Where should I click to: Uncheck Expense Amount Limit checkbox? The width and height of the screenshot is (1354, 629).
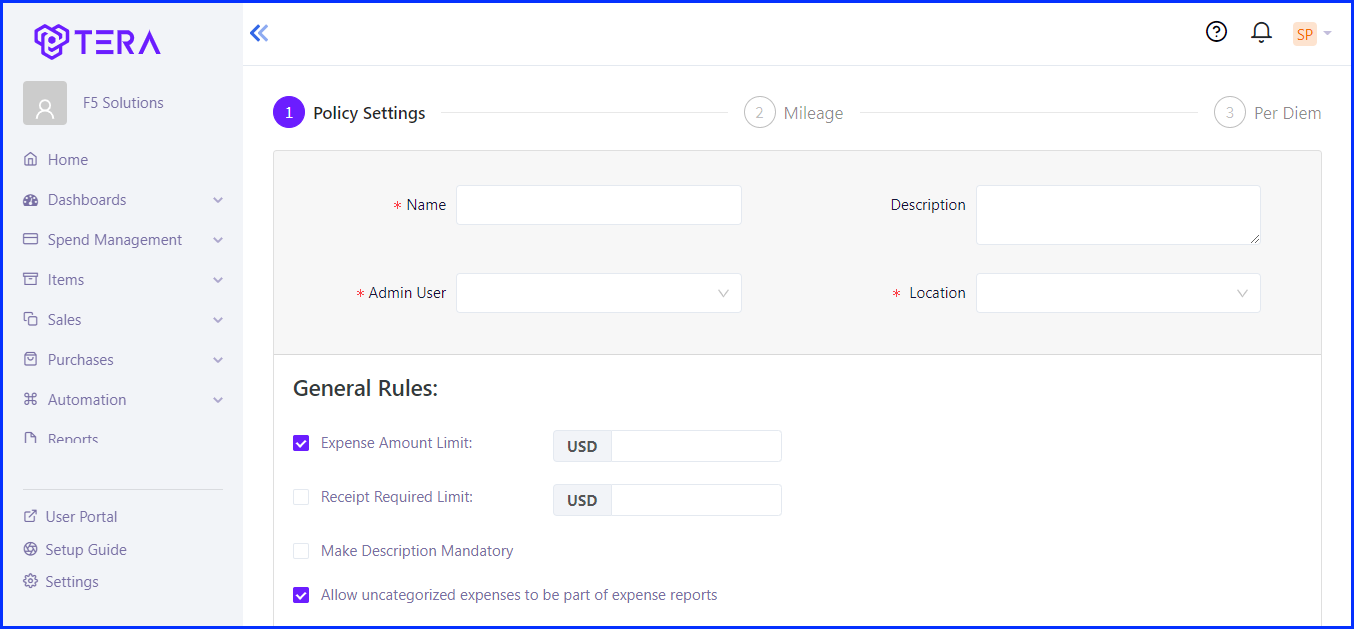pyautogui.click(x=301, y=443)
